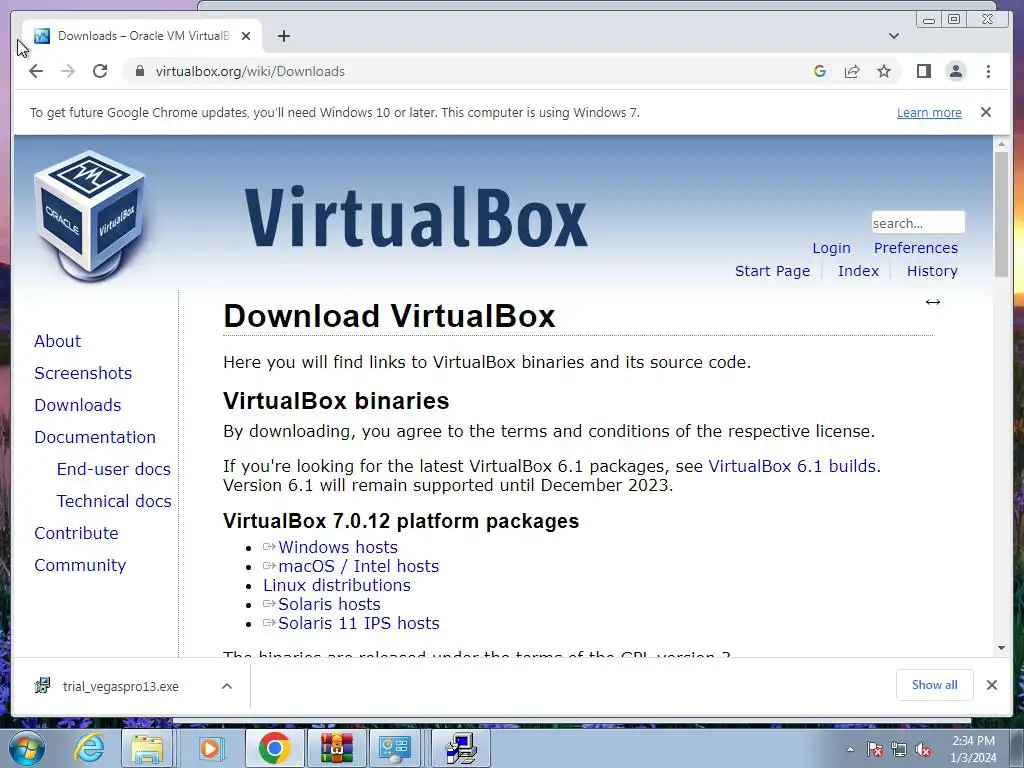The width and height of the screenshot is (1024, 768).
Task: Click the address bar URL
Action: 250,71
